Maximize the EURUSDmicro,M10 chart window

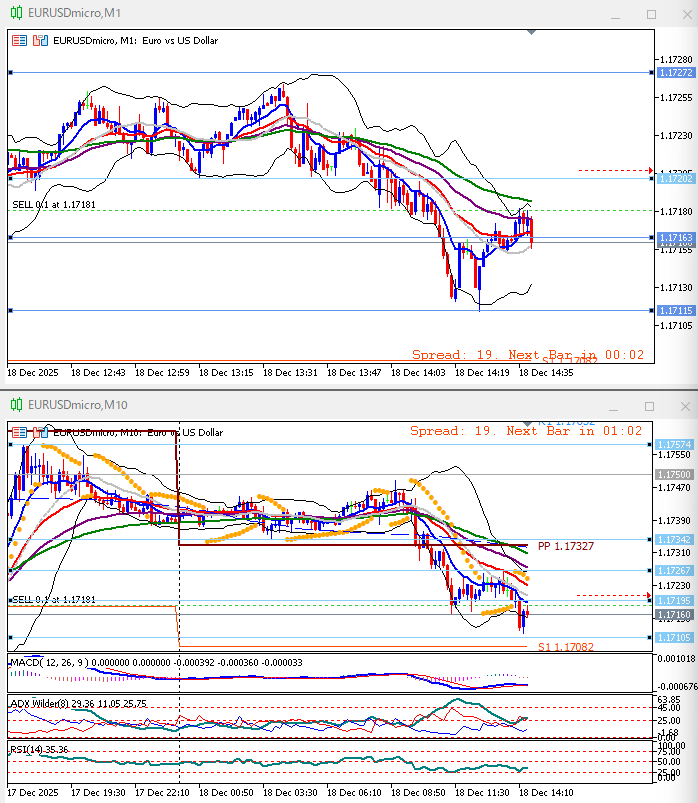click(652, 406)
